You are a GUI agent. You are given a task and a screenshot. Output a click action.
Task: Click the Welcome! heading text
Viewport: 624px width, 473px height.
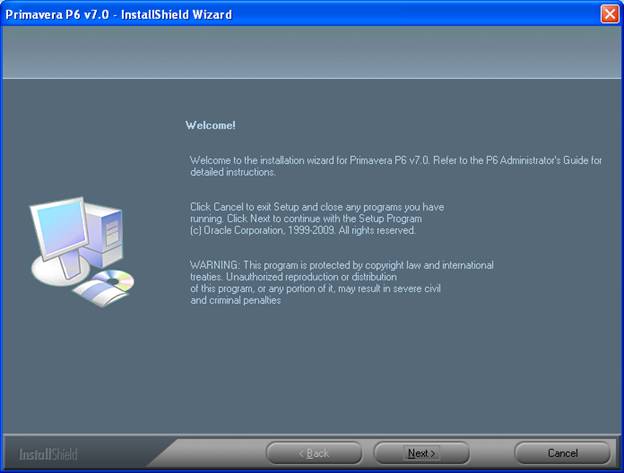211,125
